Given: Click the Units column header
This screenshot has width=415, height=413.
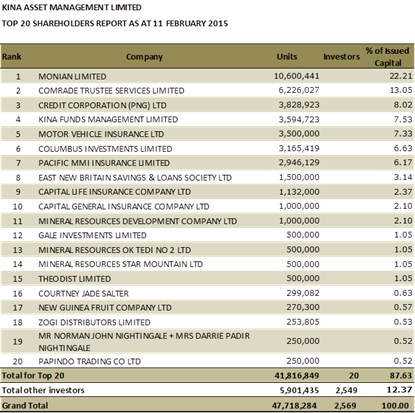Looking at the screenshot, I should click(287, 57).
